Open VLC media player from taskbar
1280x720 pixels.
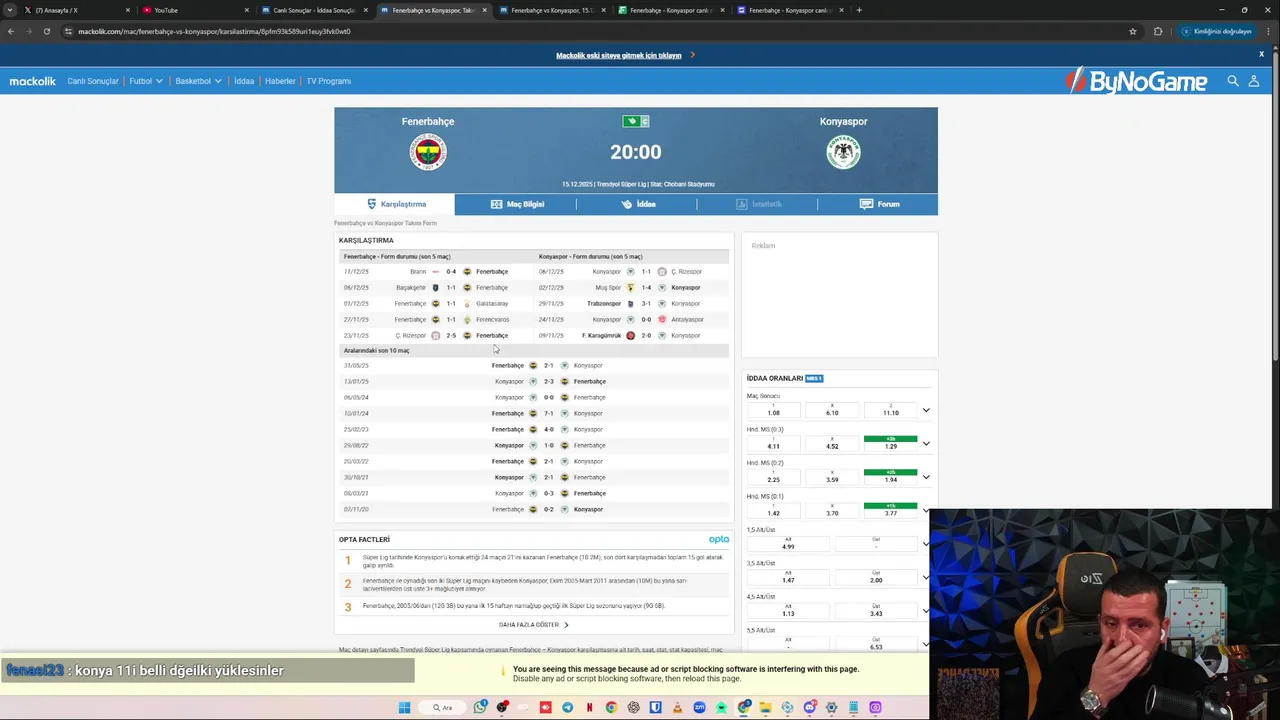click(677, 707)
